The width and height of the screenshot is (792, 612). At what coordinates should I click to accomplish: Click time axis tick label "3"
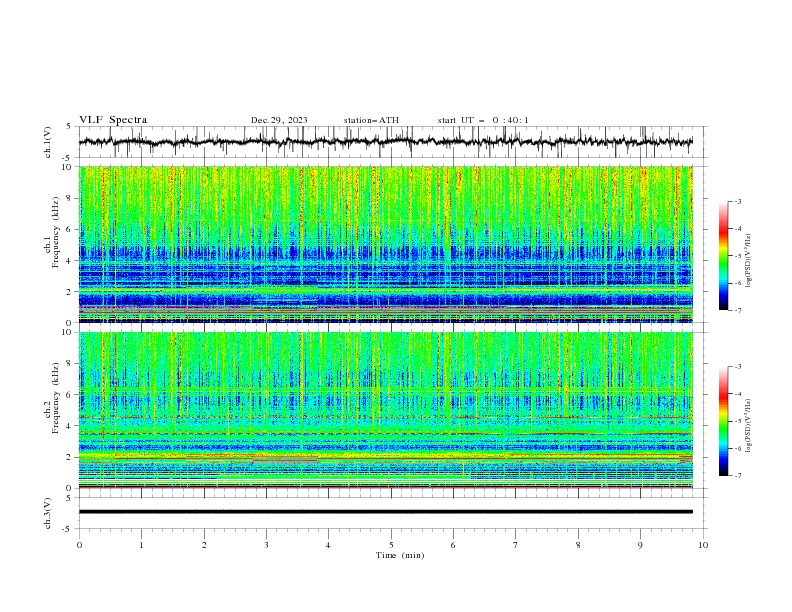tap(266, 545)
